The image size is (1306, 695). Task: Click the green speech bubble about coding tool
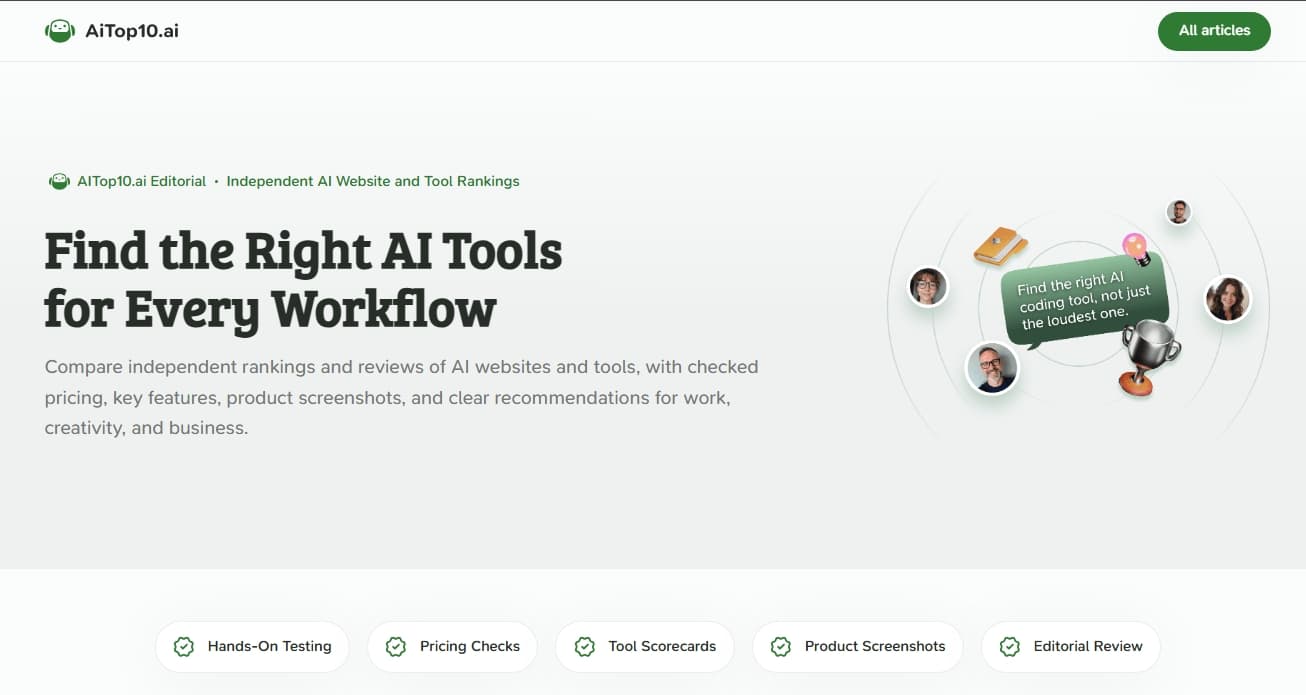1084,301
